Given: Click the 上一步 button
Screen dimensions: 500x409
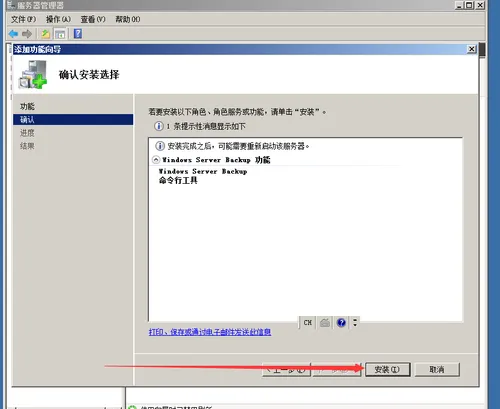Looking at the screenshot, I should pos(286,369).
